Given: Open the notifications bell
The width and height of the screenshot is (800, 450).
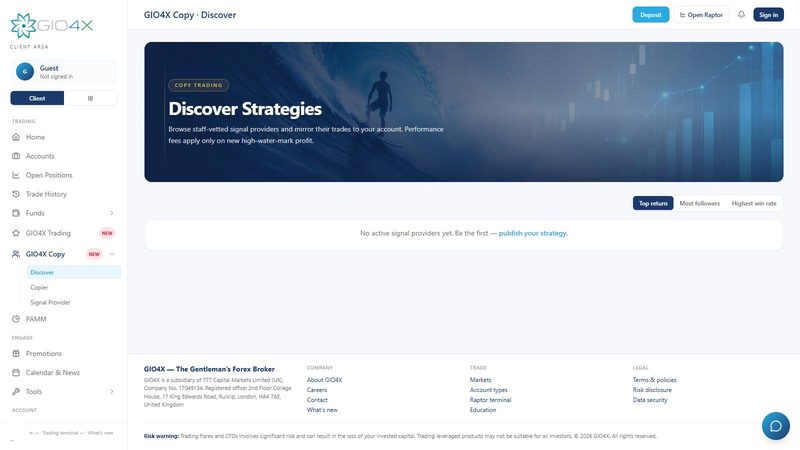Looking at the screenshot, I should [x=741, y=15].
